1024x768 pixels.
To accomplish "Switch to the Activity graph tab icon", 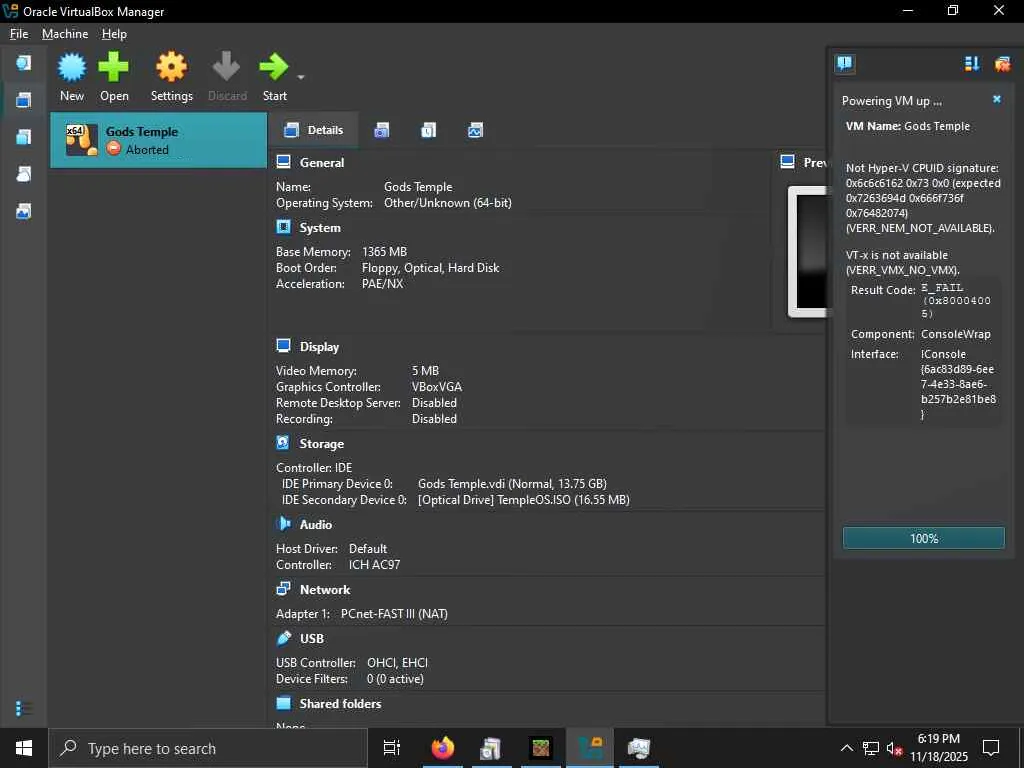I will tap(475, 131).
